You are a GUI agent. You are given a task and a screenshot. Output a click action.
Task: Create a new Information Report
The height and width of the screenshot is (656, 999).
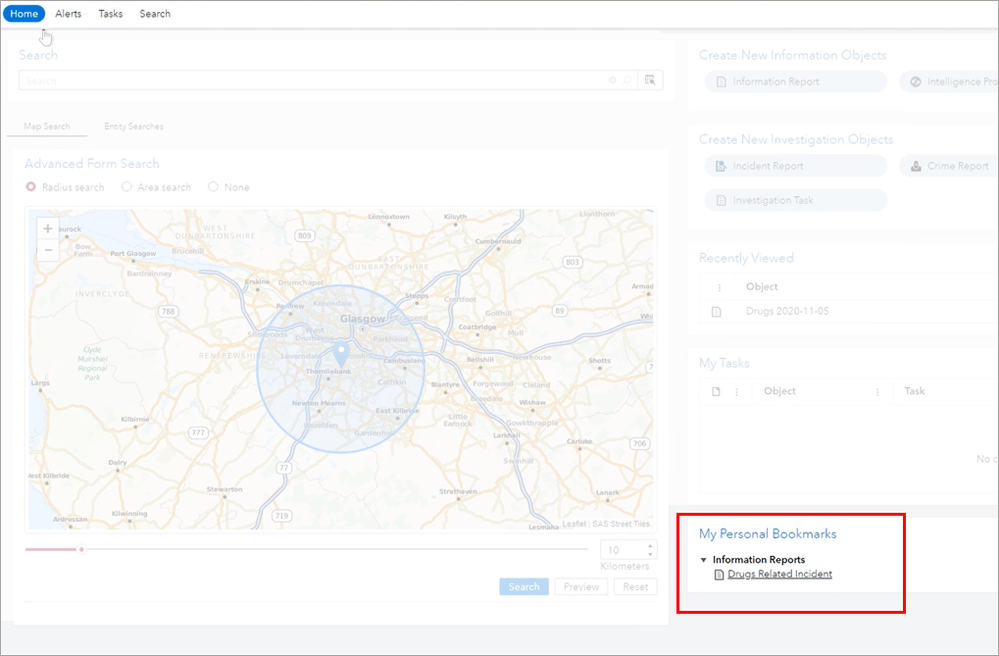pos(796,82)
